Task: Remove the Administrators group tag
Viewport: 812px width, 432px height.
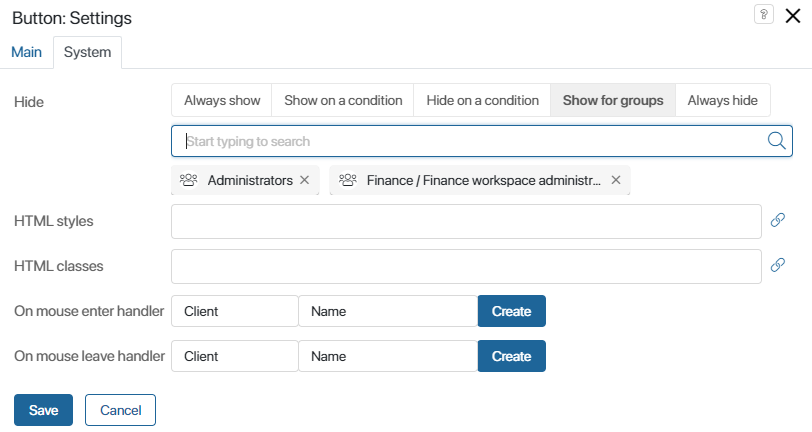Action: (304, 181)
